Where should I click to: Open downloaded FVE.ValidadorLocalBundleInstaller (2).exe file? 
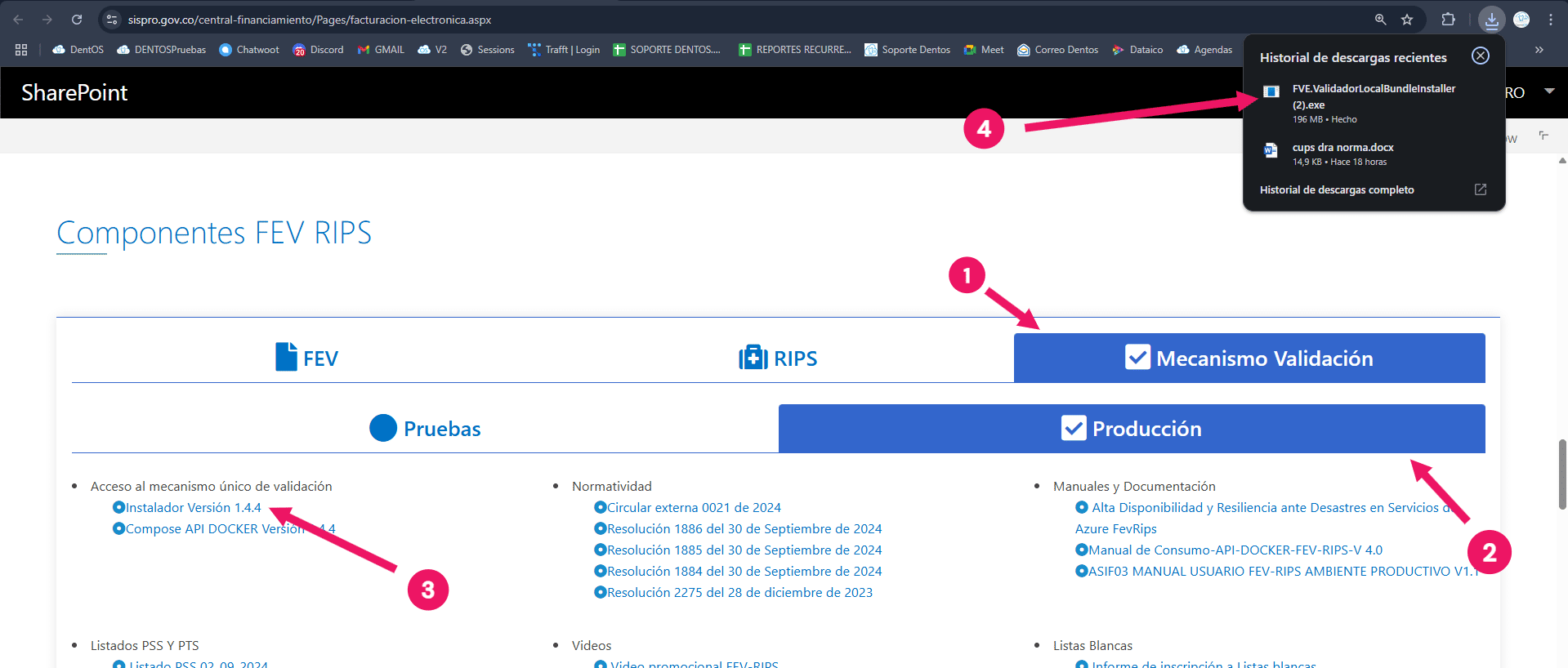pos(1374,104)
